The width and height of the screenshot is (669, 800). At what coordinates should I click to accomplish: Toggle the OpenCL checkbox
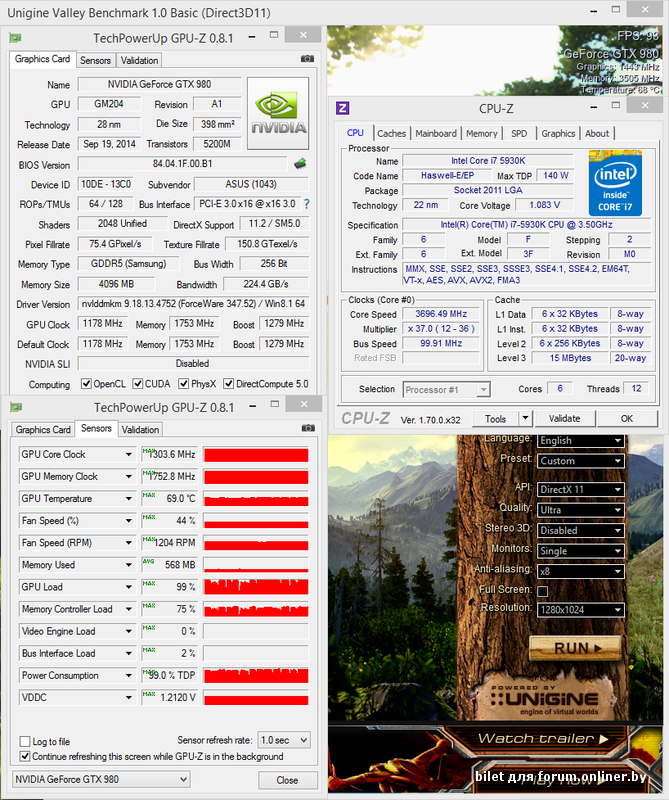pyautogui.click(x=86, y=384)
